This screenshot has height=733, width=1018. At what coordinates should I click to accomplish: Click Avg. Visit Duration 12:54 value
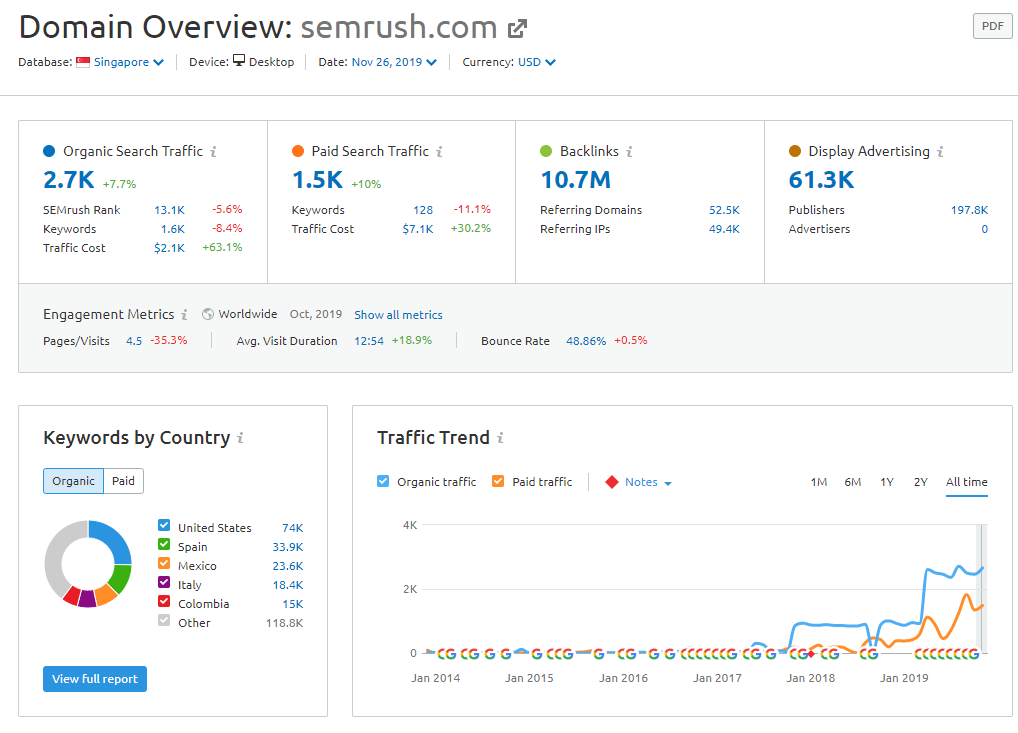369,342
